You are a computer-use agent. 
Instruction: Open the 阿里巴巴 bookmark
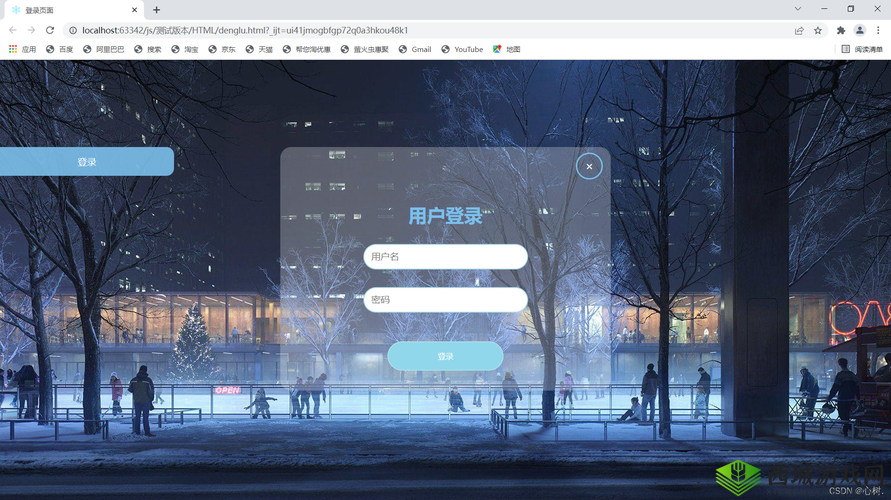pyautogui.click(x=103, y=49)
